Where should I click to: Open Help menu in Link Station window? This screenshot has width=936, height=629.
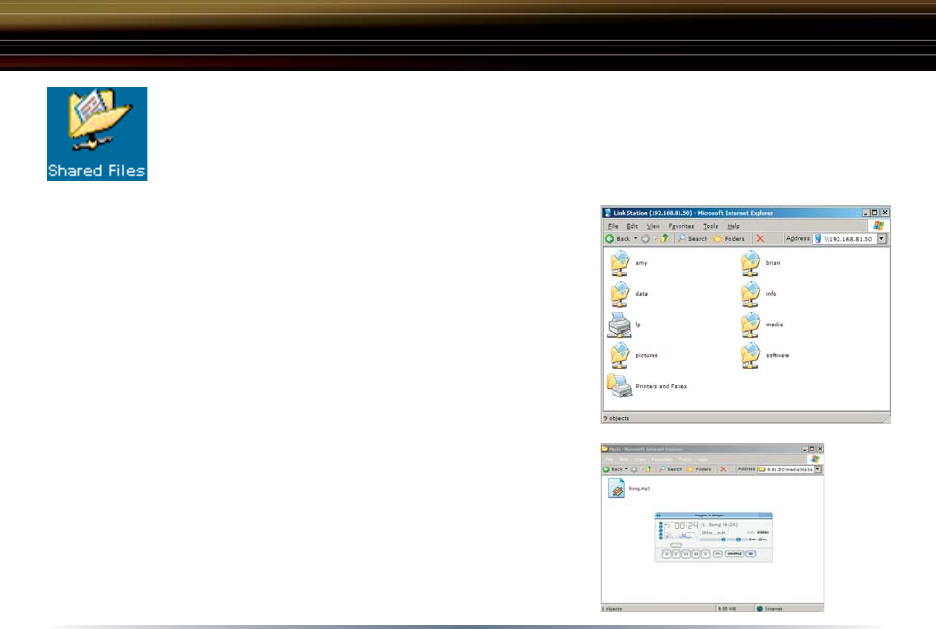734,226
